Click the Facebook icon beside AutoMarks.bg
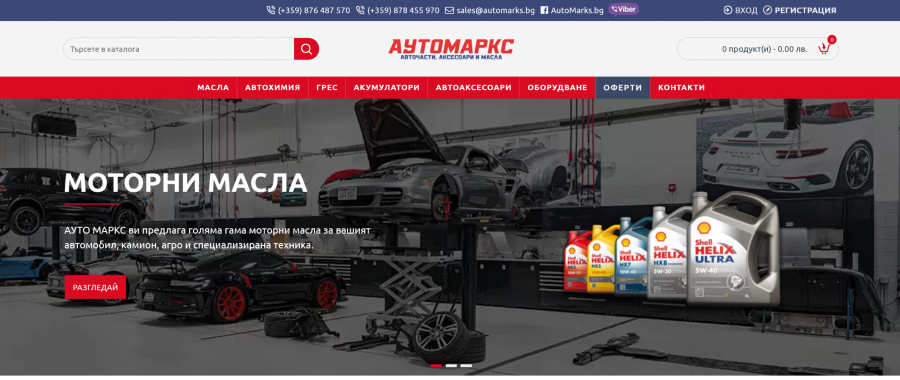Screen dimensions: 900x380 tap(544, 10)
